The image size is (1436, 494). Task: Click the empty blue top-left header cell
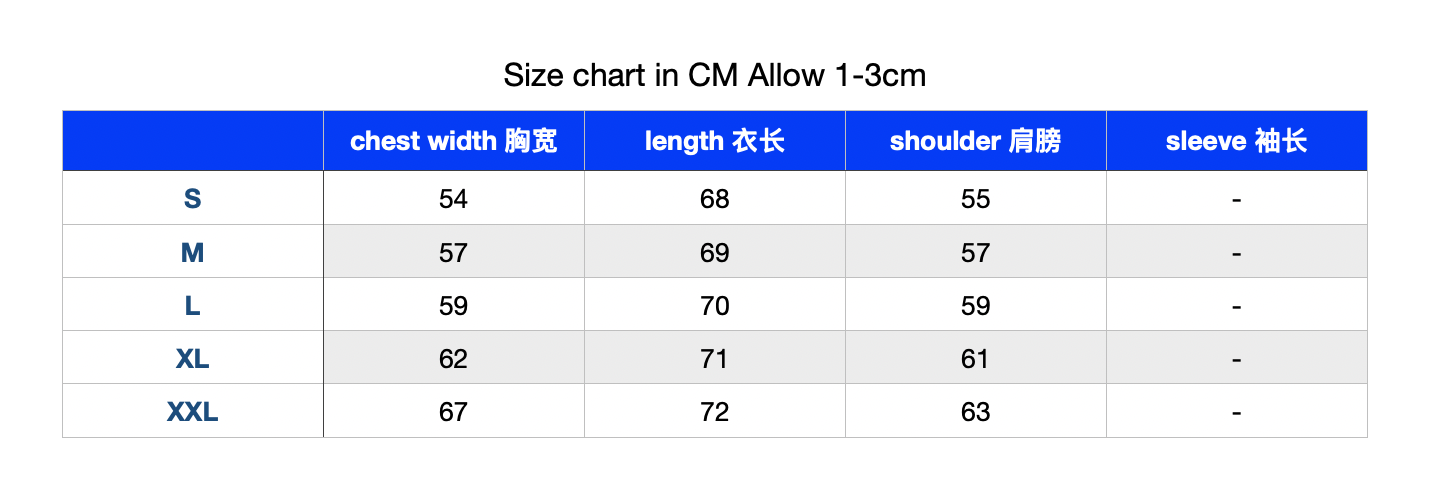pos(193,141)
